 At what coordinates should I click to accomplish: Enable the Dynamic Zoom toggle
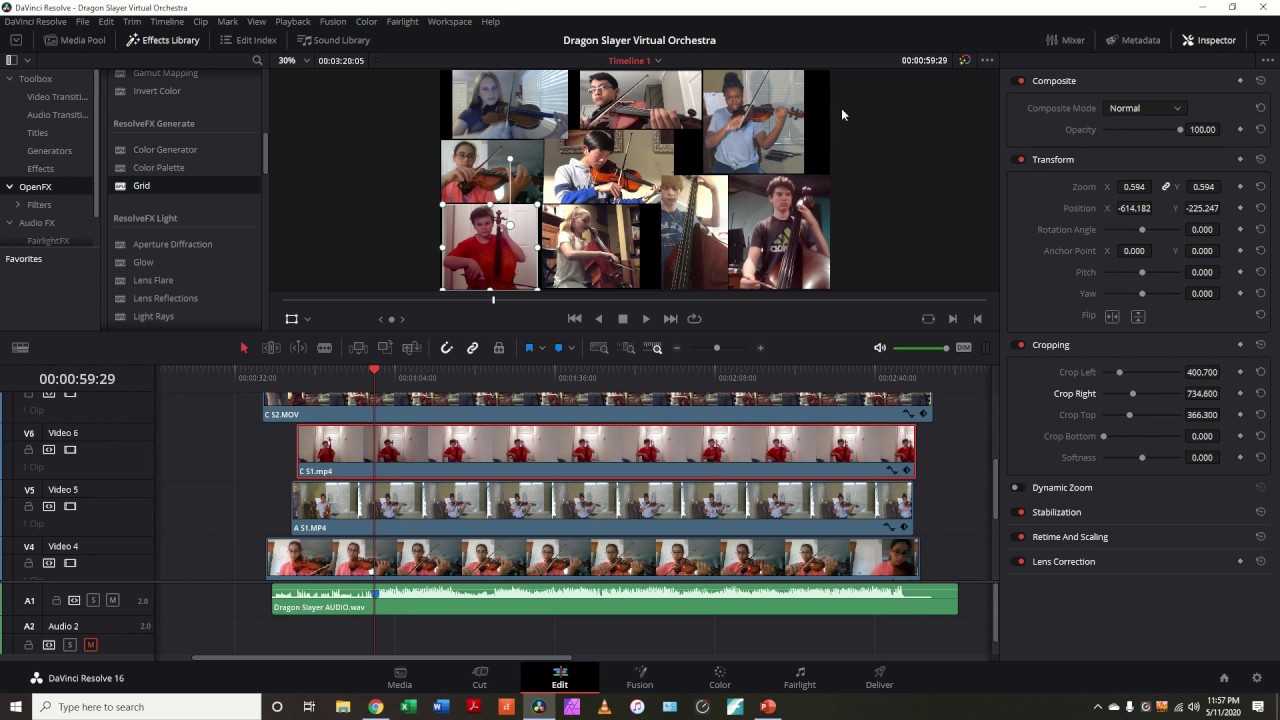(1015, 488)
